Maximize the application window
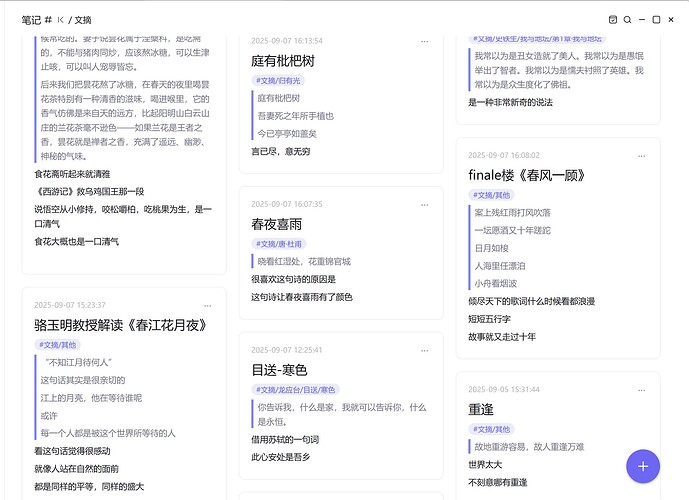The height and width of the screenshot is (500, 689). (656, 19)
